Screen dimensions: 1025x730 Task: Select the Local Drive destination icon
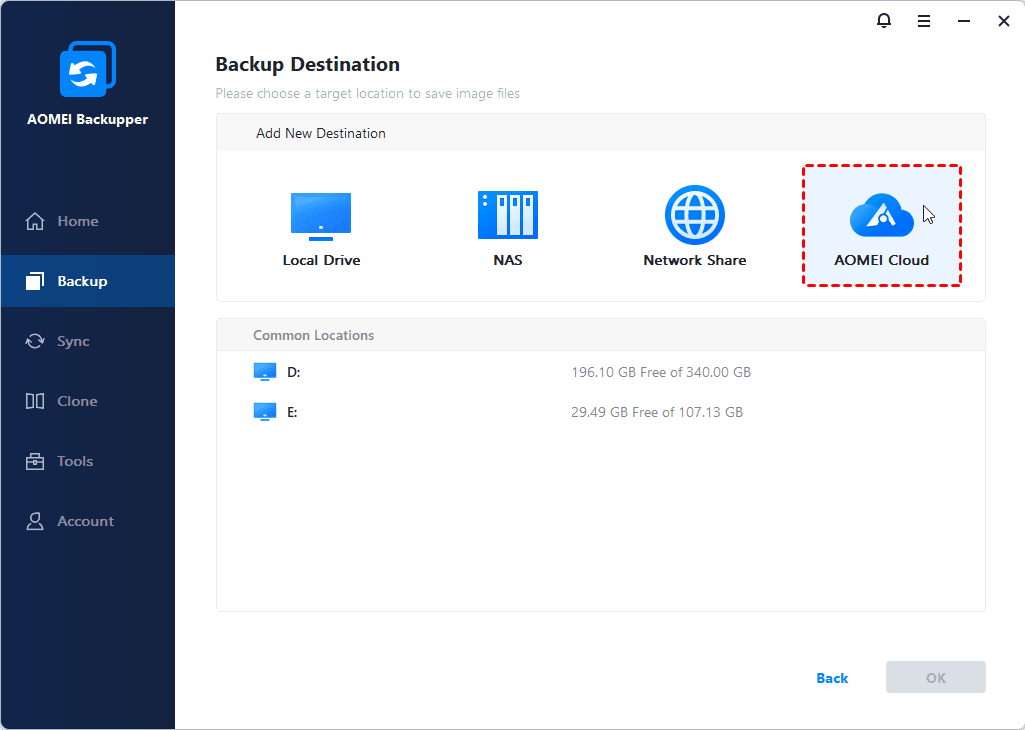321,216
